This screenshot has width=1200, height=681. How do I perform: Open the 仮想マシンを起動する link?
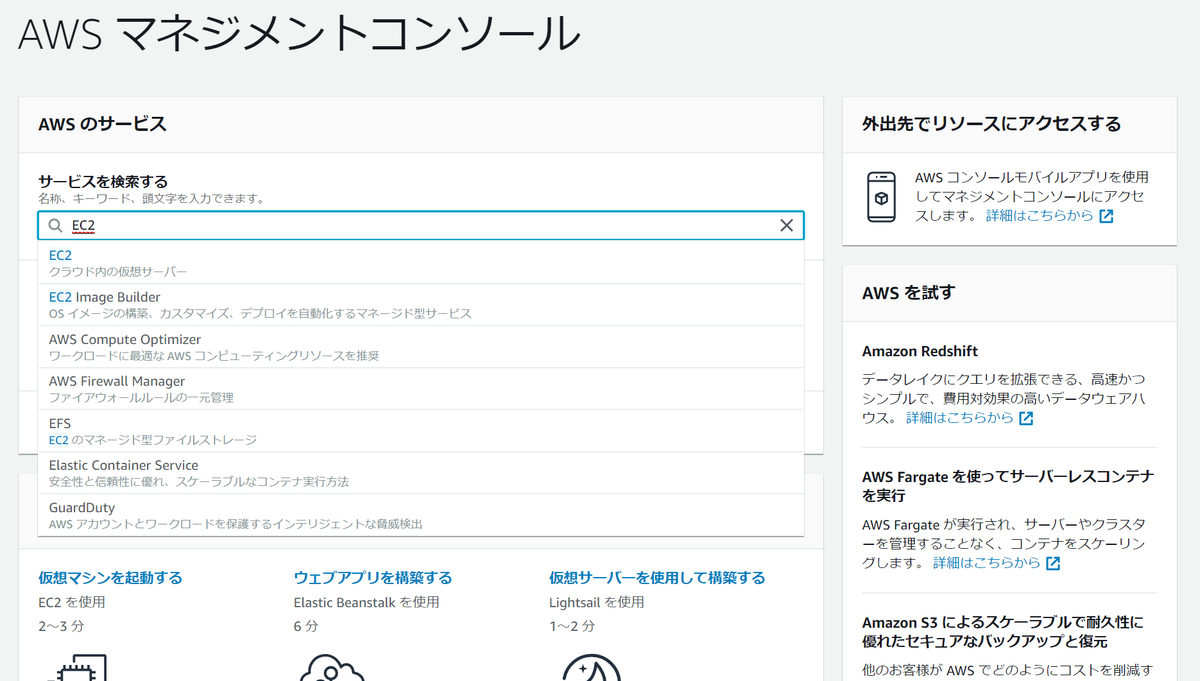(110, 578)
